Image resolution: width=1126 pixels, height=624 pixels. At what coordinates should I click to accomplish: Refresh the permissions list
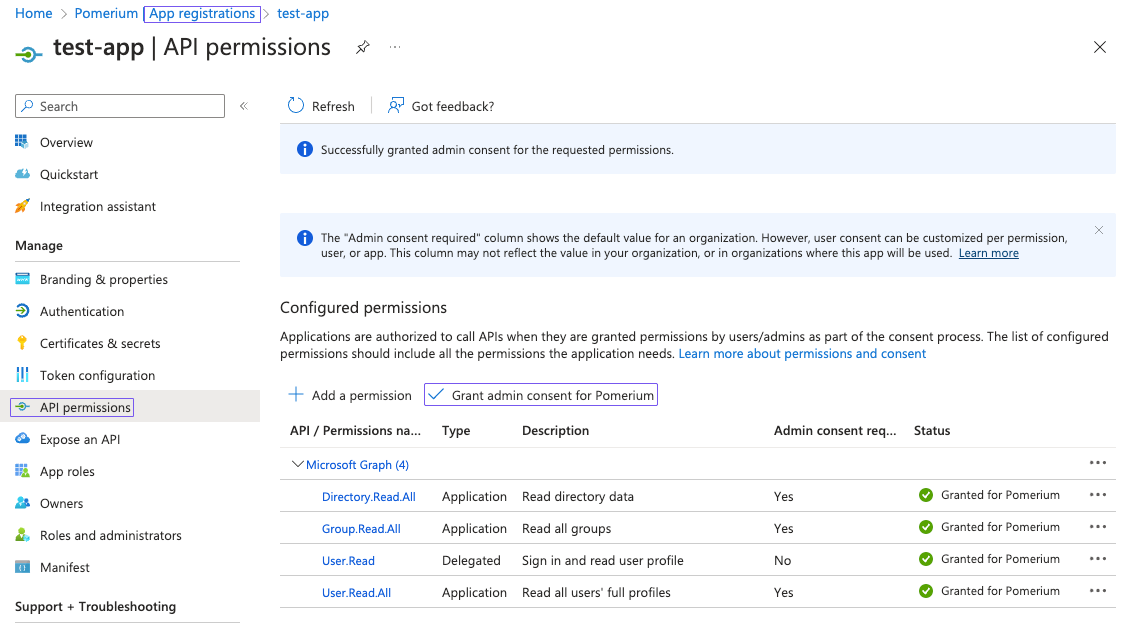point(321,105)
